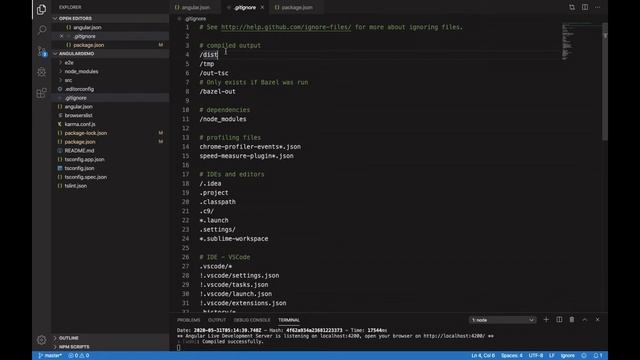The image size is (640, 360).
Task: Close the terminal panel
Action: [x=598, y=320]
